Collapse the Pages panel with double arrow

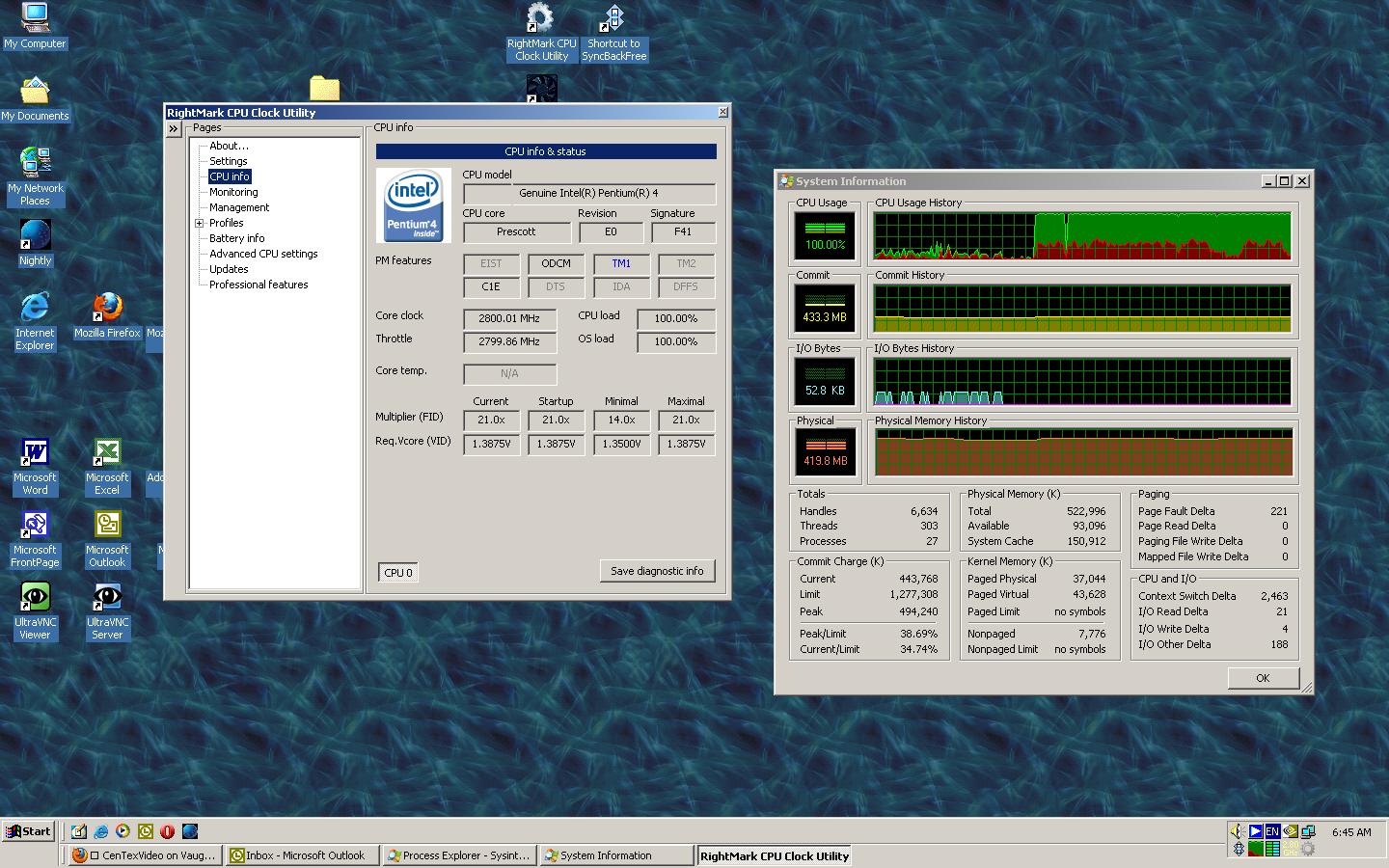[174, 128]
